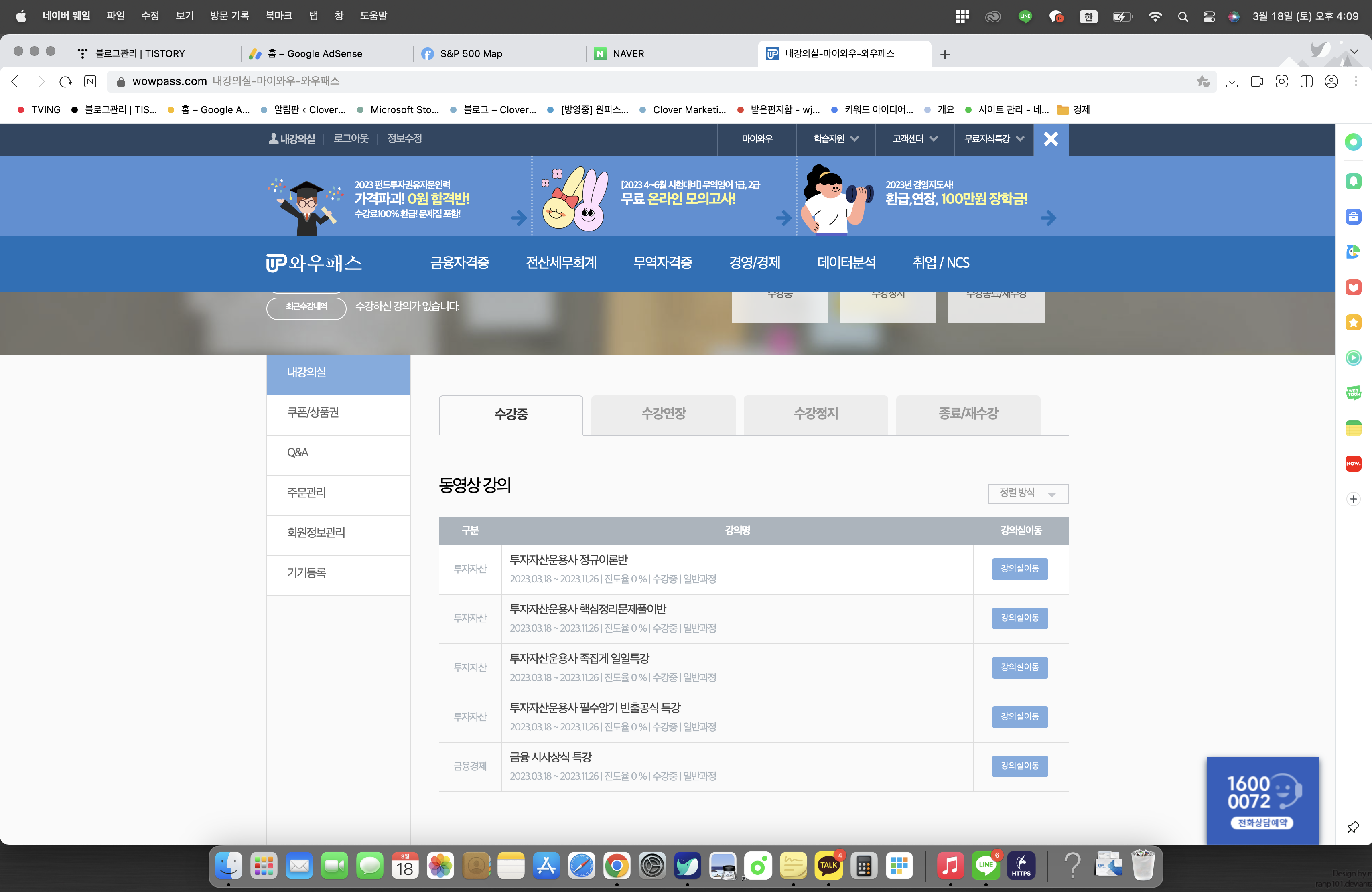This screenshot has width=1372, height=892.
Task: Click 강의실이동 for 핵심정리문제풀이반
Action: (x=1020, y=618)
